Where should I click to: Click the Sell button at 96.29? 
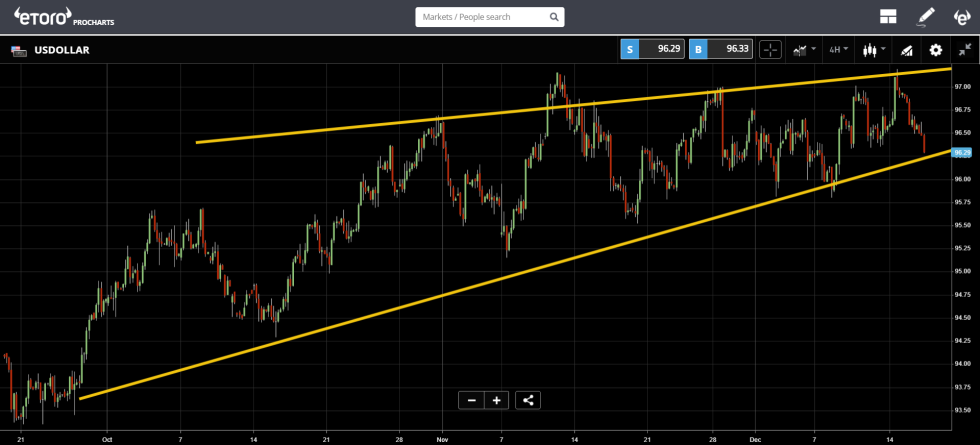coord(652,49)
